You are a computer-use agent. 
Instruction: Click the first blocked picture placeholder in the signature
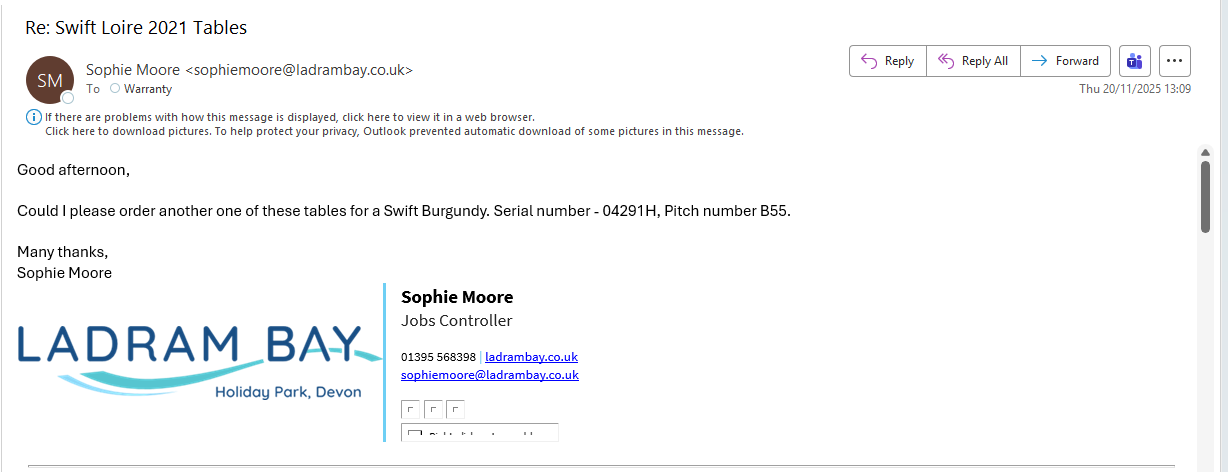click(410, 410)
